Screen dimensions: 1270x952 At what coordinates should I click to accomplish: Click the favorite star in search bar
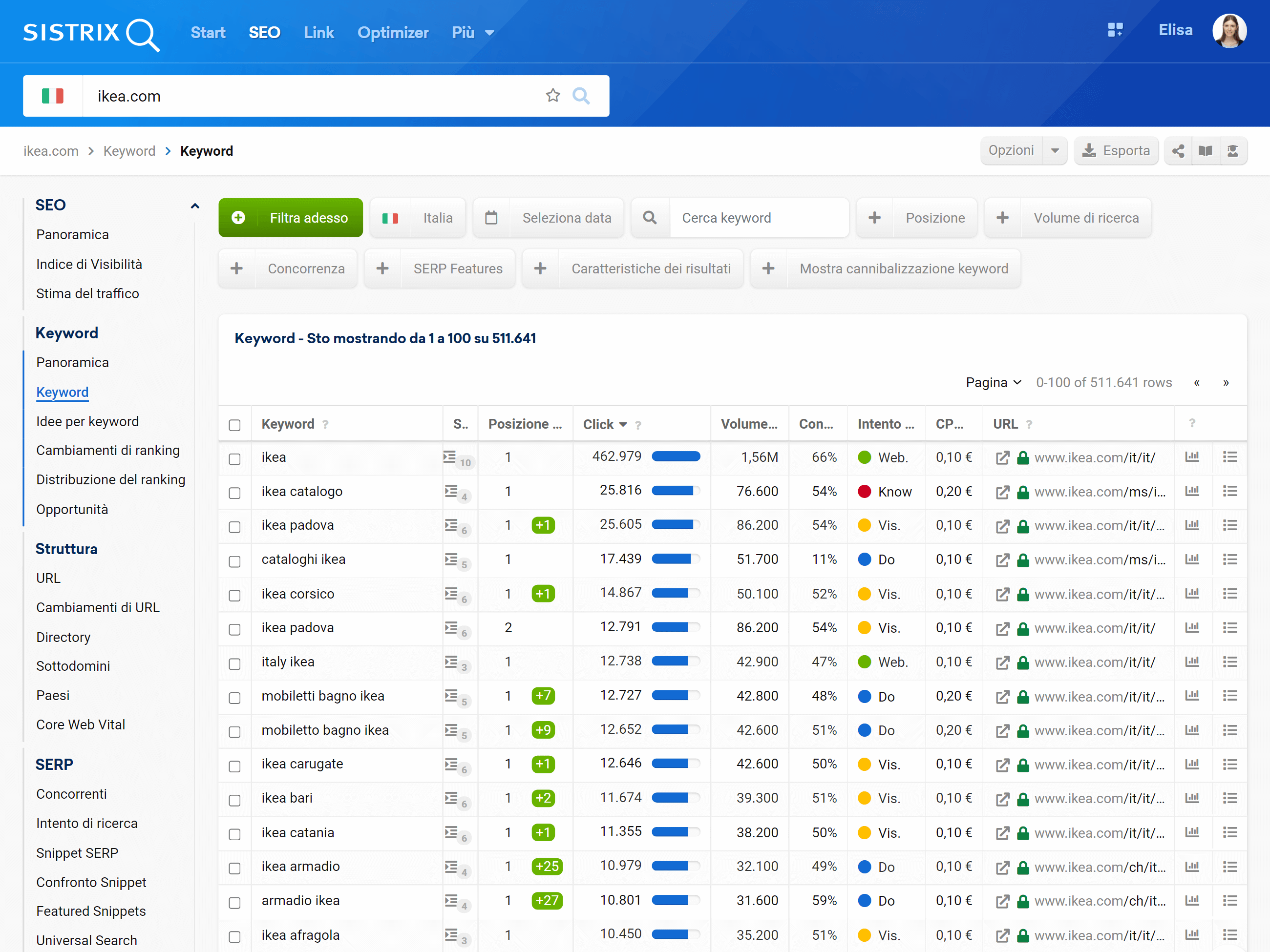pos(553,96)
